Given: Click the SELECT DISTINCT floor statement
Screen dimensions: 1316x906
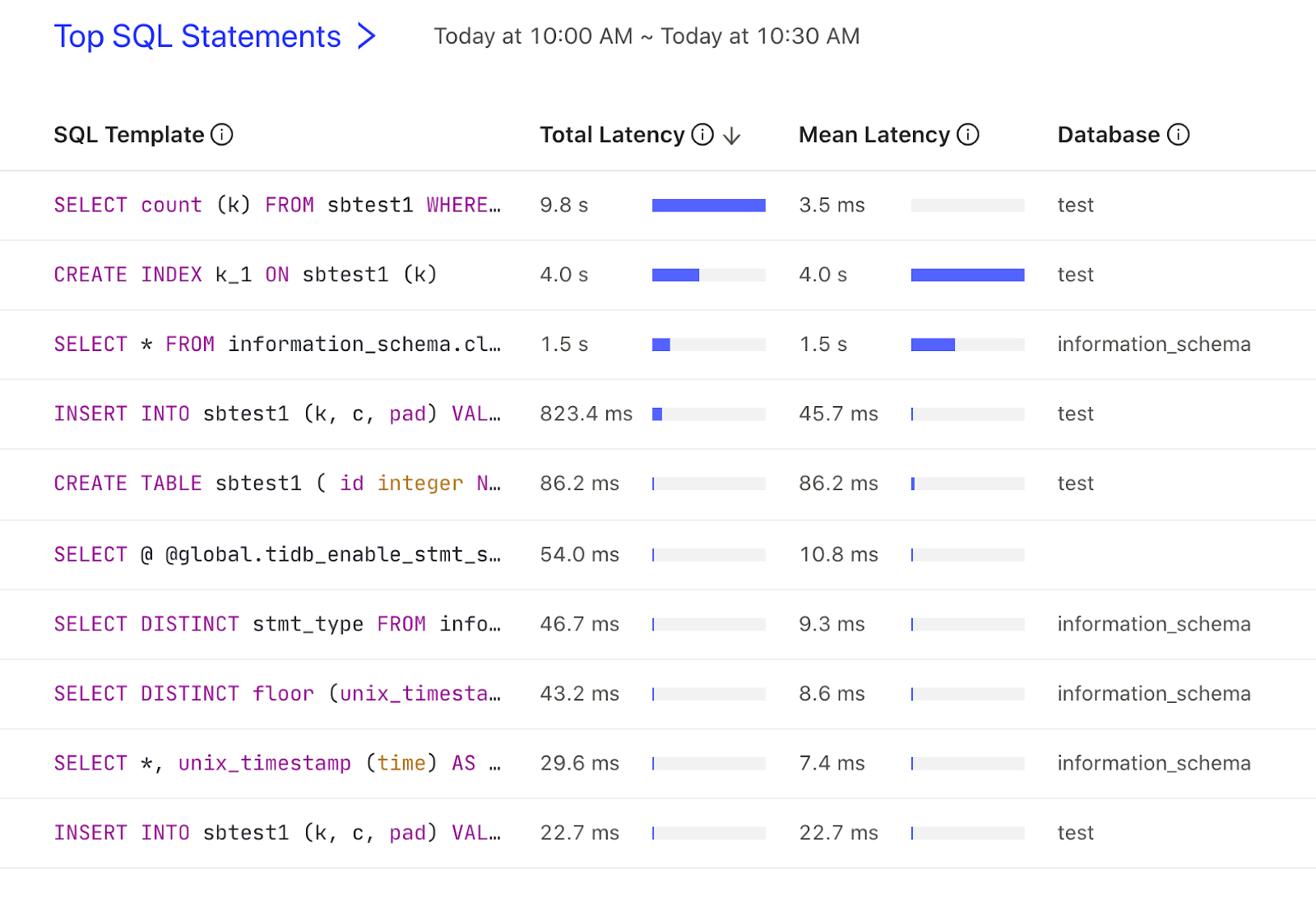Looking at the screenshot, I should click(276, 694).
